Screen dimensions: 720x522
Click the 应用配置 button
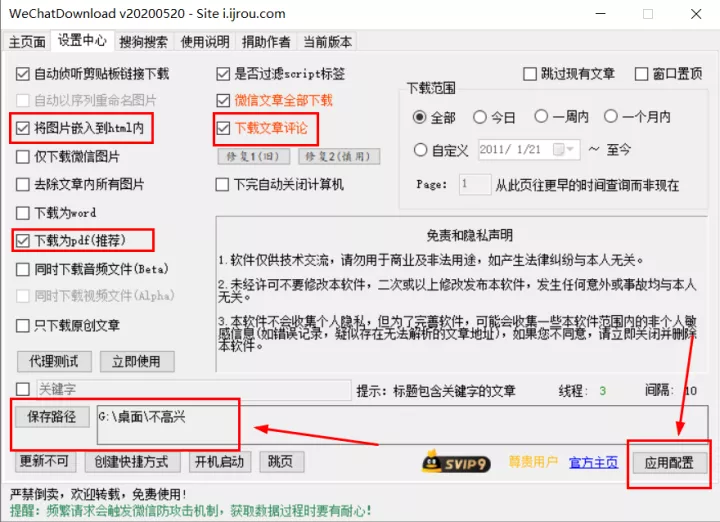pyautogui.click(x=669, y=463)
